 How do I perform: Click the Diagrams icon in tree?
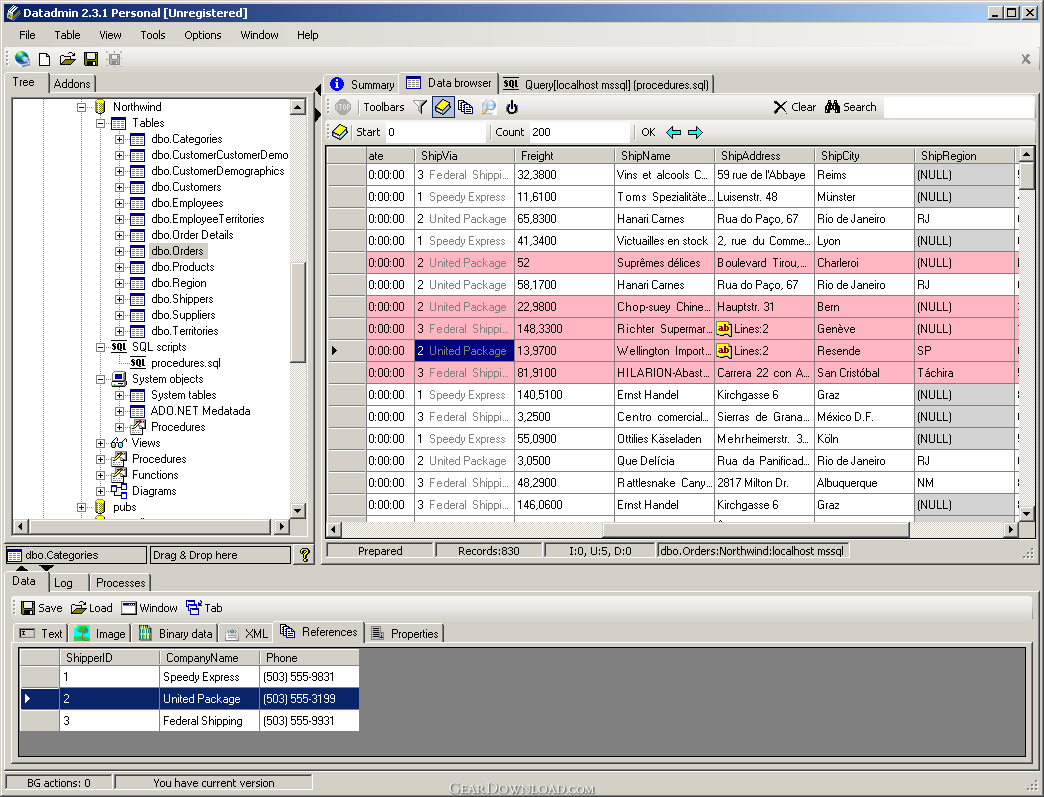click(x=119, y=491)
